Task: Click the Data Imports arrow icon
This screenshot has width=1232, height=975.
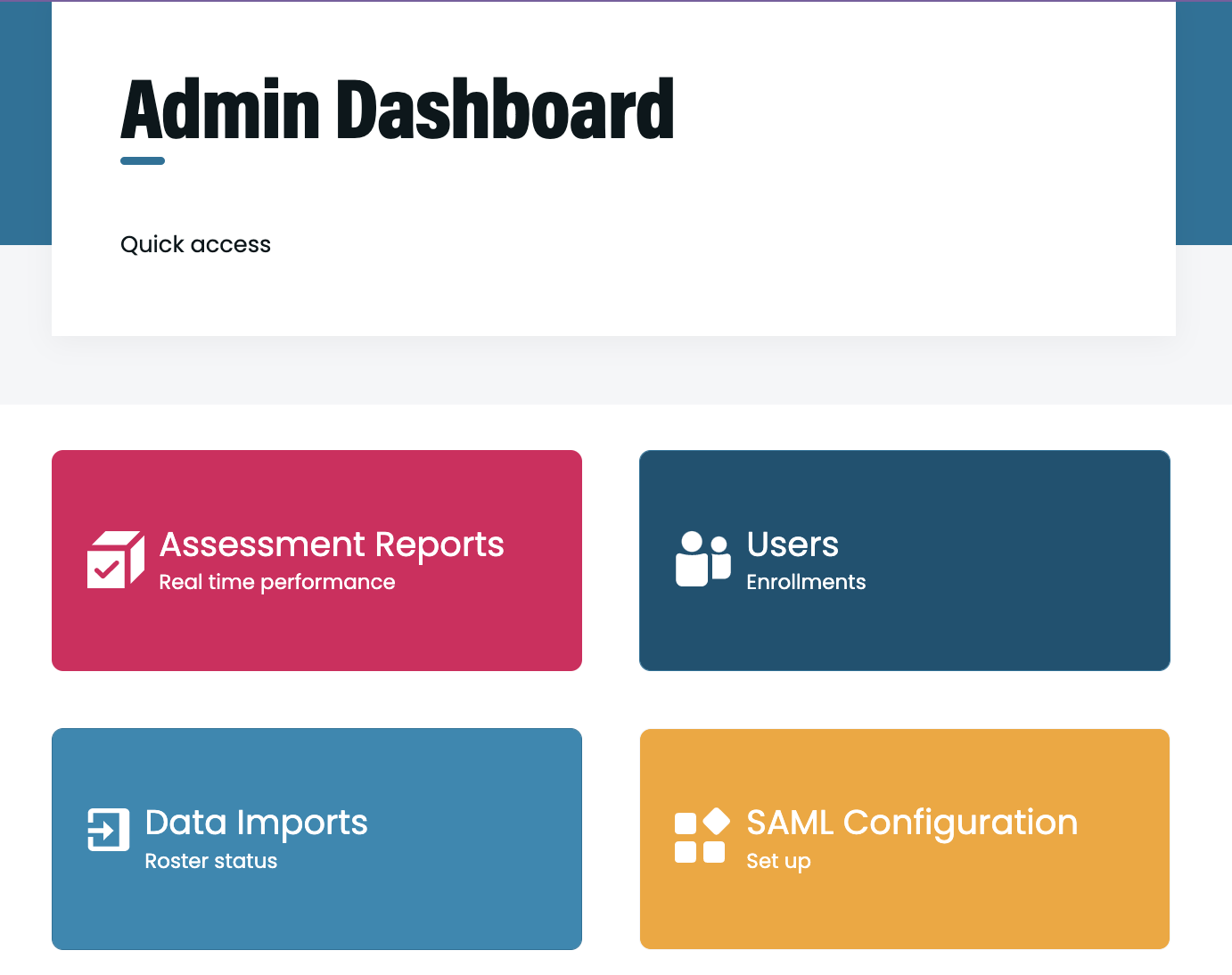Action: [x=109, y=830]
